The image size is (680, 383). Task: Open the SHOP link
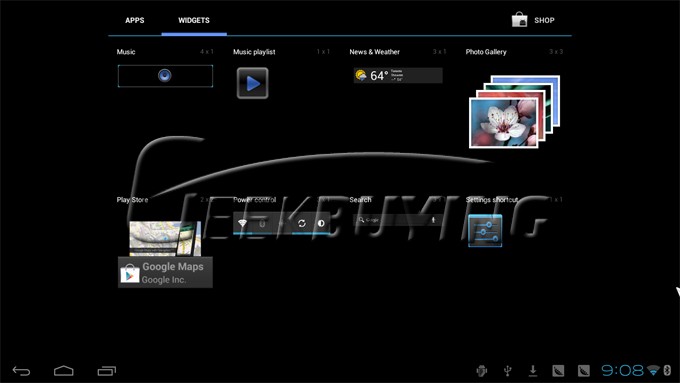coord(544,20)
